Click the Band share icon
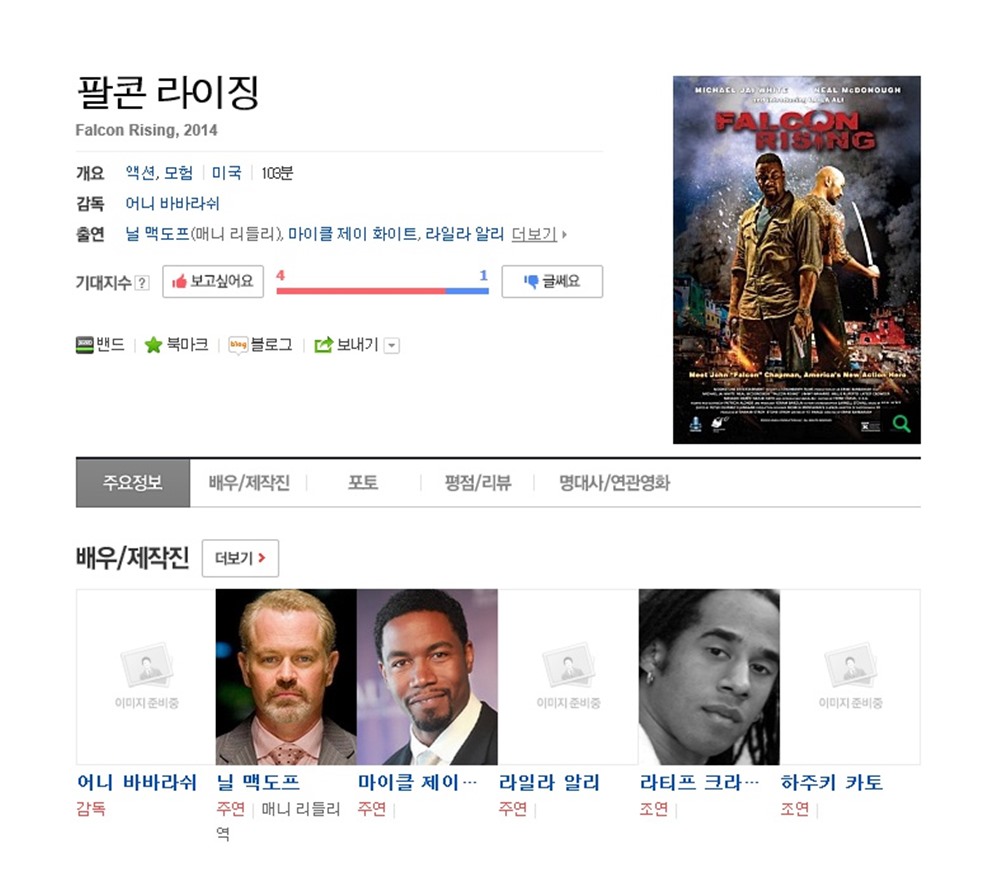This screenshot has height=891, width=992. coord(85,345)
